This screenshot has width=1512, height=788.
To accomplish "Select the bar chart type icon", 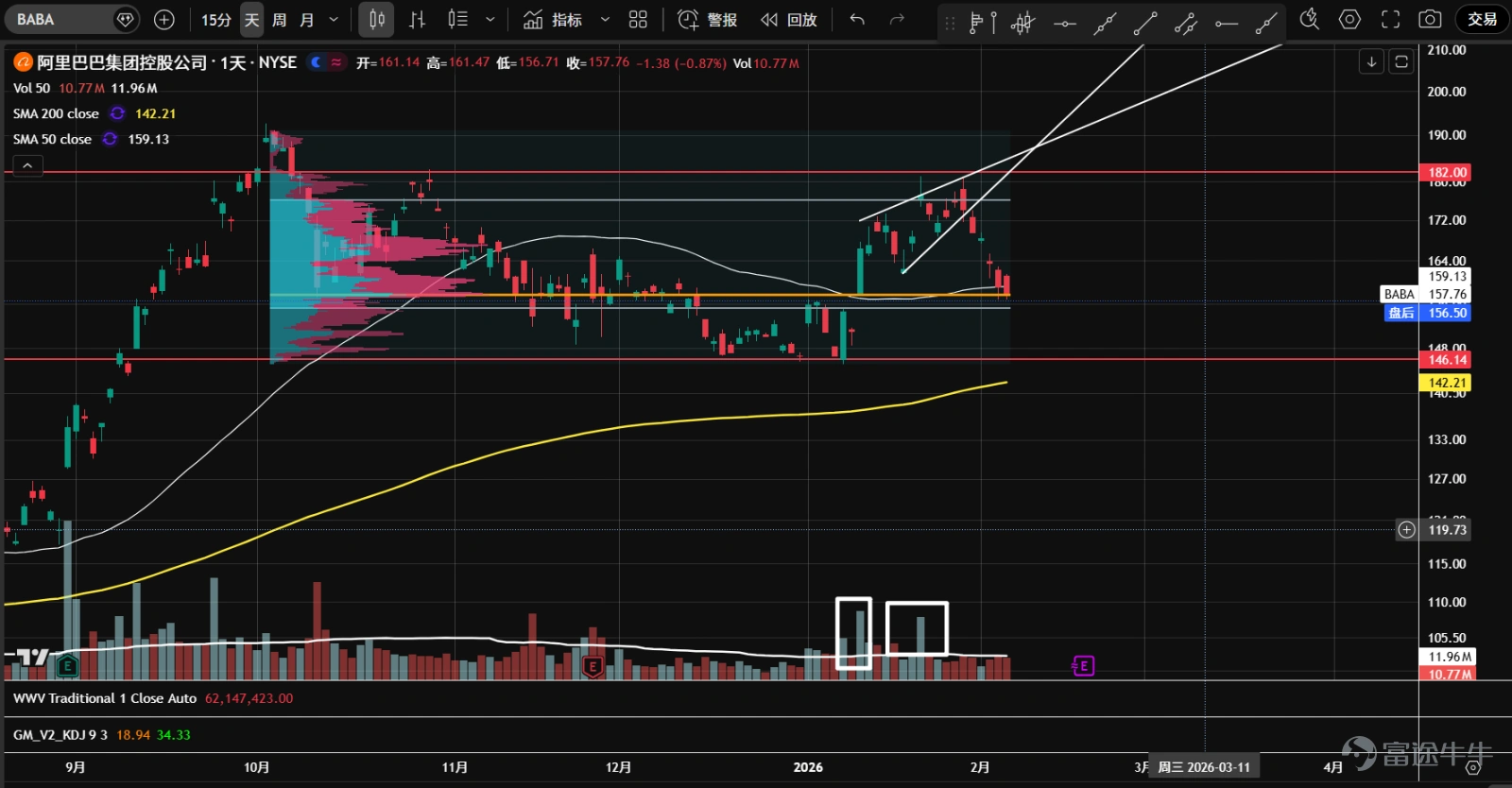I will tap(417, 19).
